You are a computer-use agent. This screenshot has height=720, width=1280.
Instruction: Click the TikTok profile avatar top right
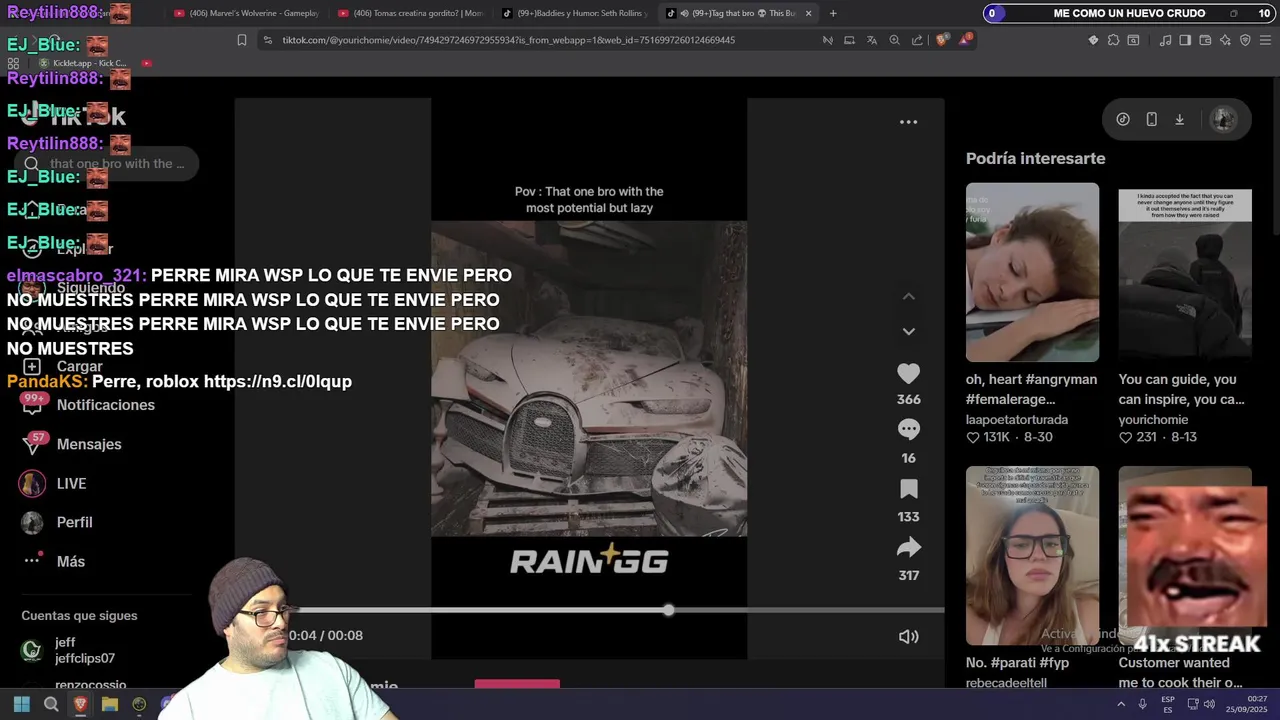(1223, 119)
